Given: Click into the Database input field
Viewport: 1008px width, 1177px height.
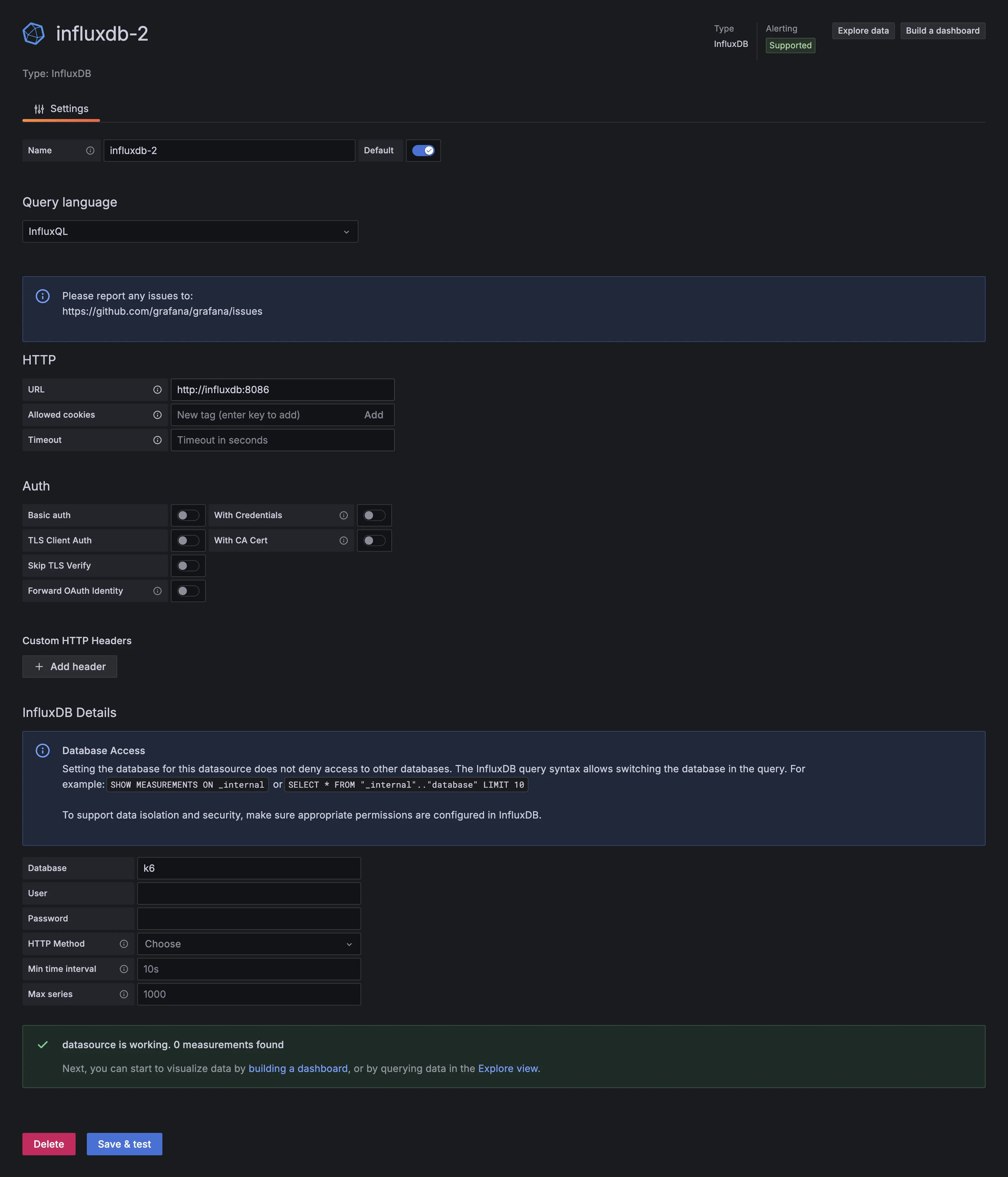Looking at the screenshot, I should pos(249,868).
